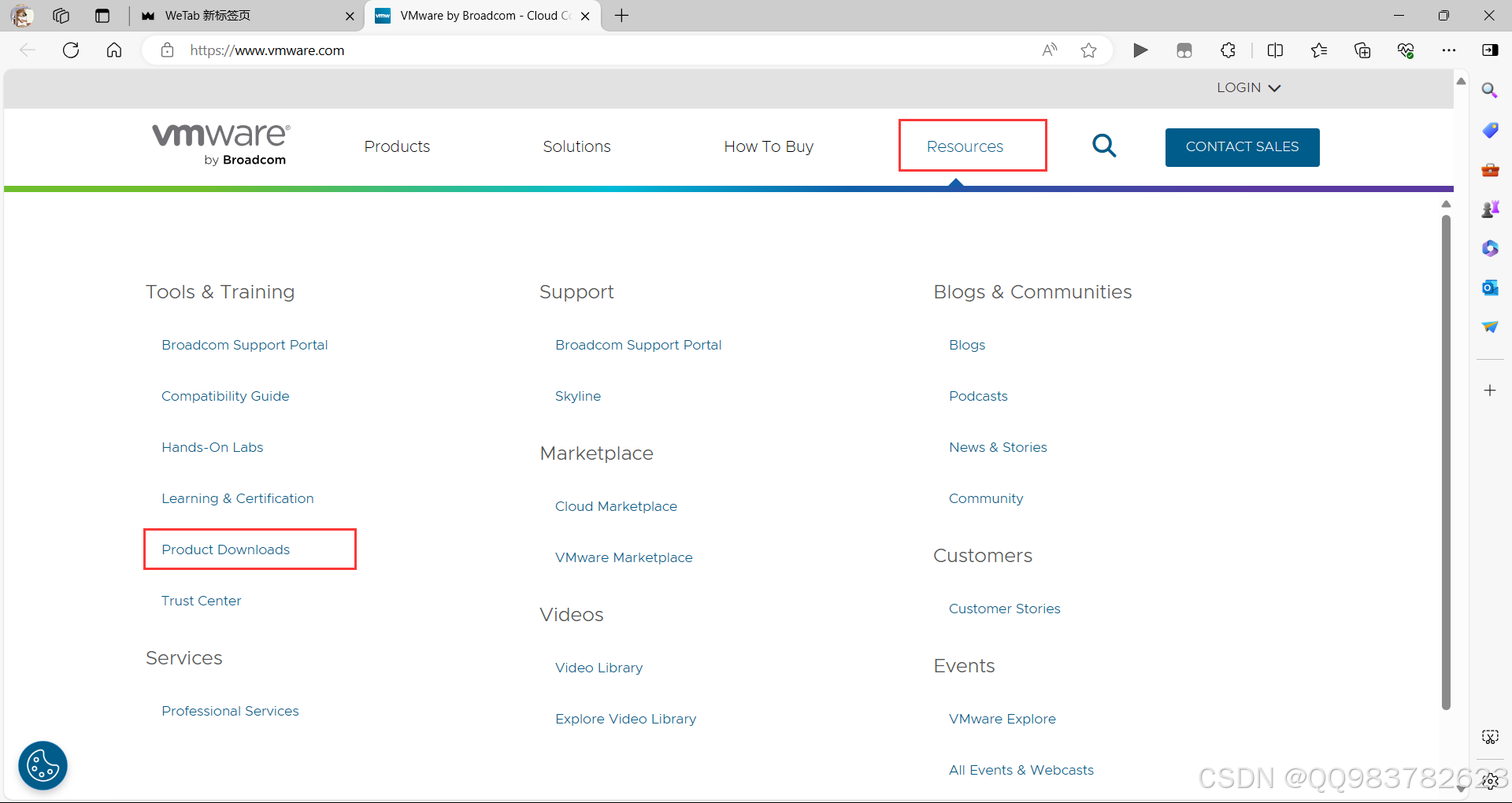Viewport: 1512px width, 803px height.
Task: Open the Blogs link
Action: pyautogui.click(x=967, y=345)
